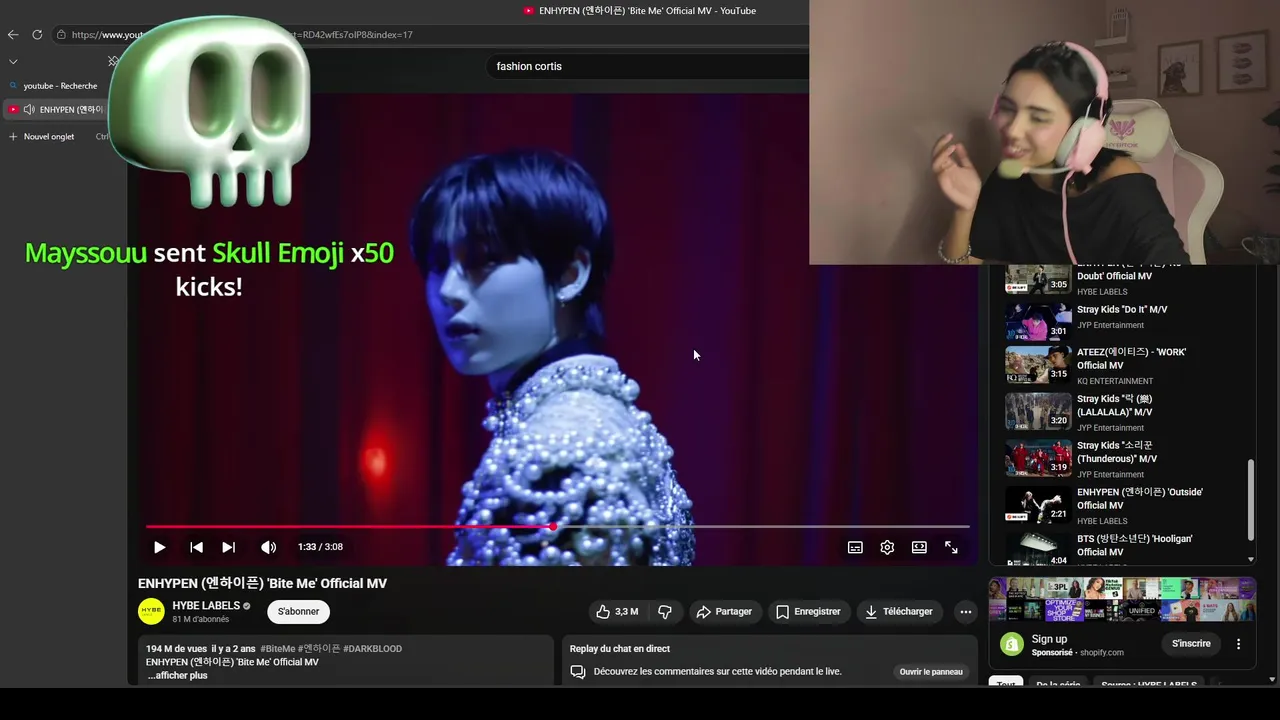
Task: Click scroll-down arrow of playlist panel
Action: pyautogui.click(x=1250, y=560)
